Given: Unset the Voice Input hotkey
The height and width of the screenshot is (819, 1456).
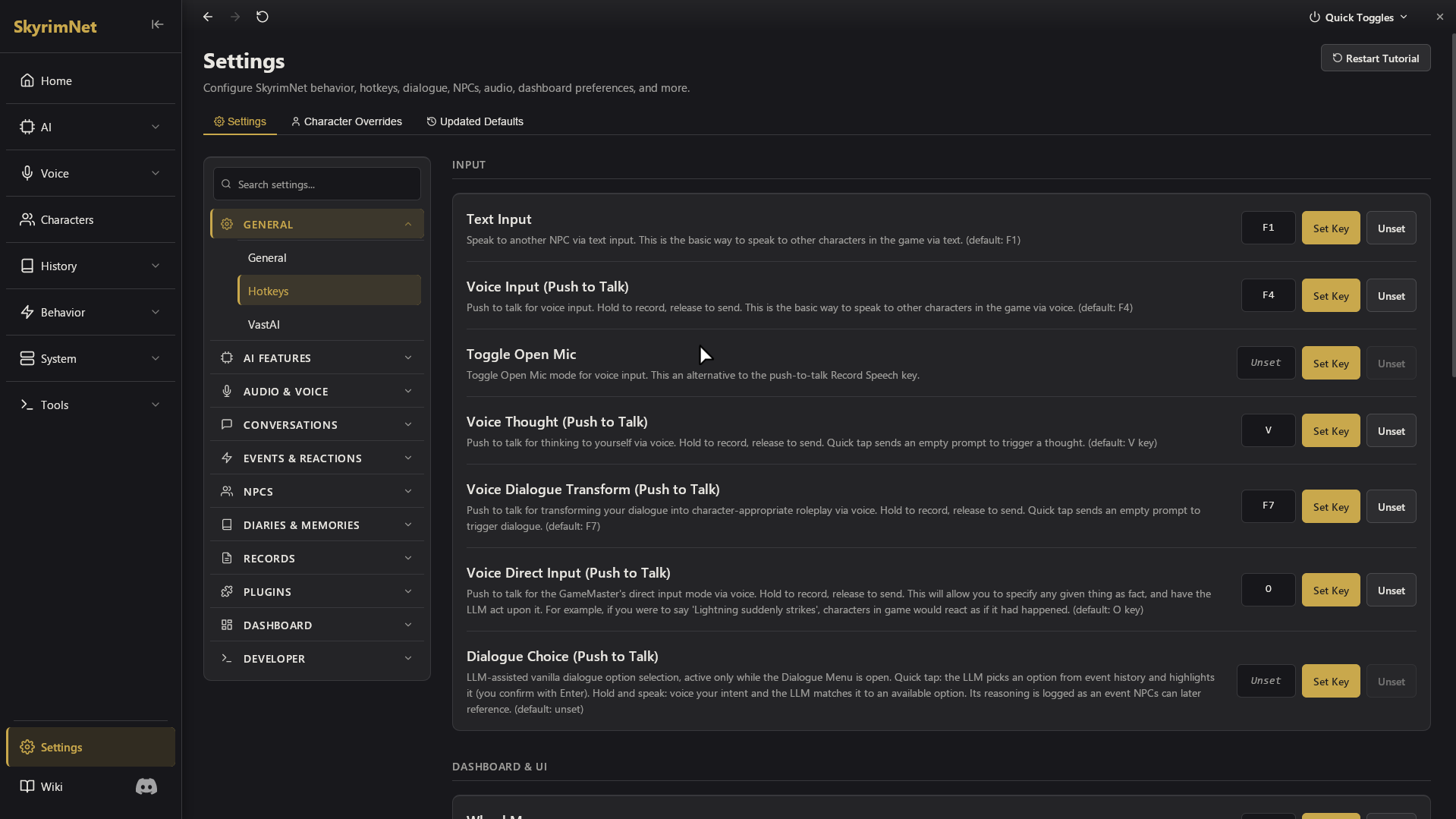Looking at the screenshot, I should tap(1391, 295).
